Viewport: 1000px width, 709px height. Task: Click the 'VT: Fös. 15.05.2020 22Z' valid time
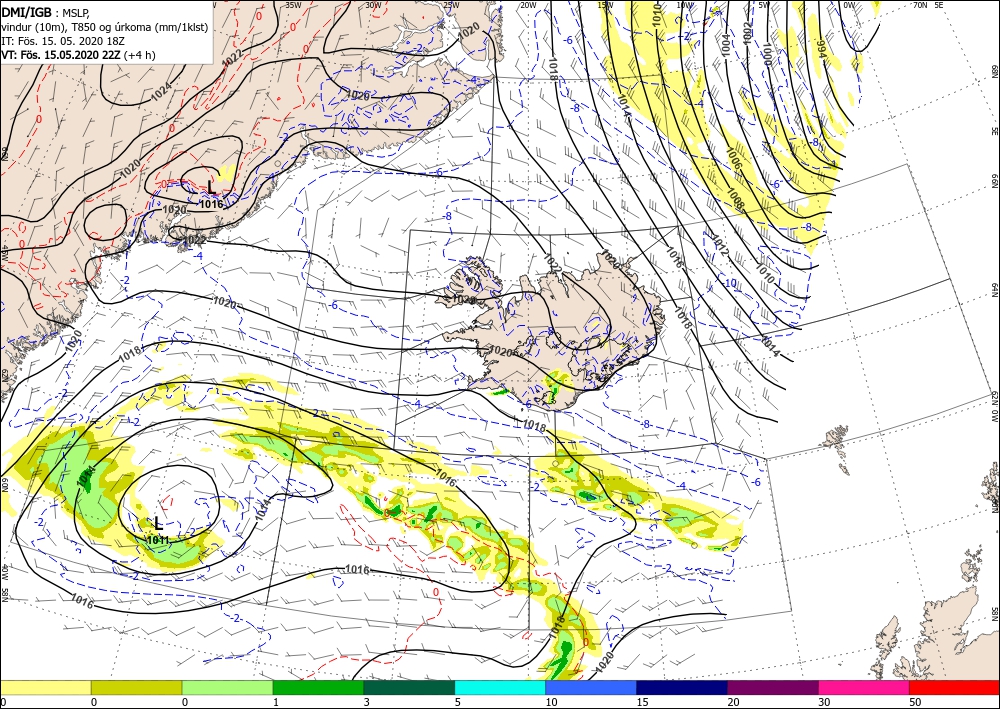61,55
